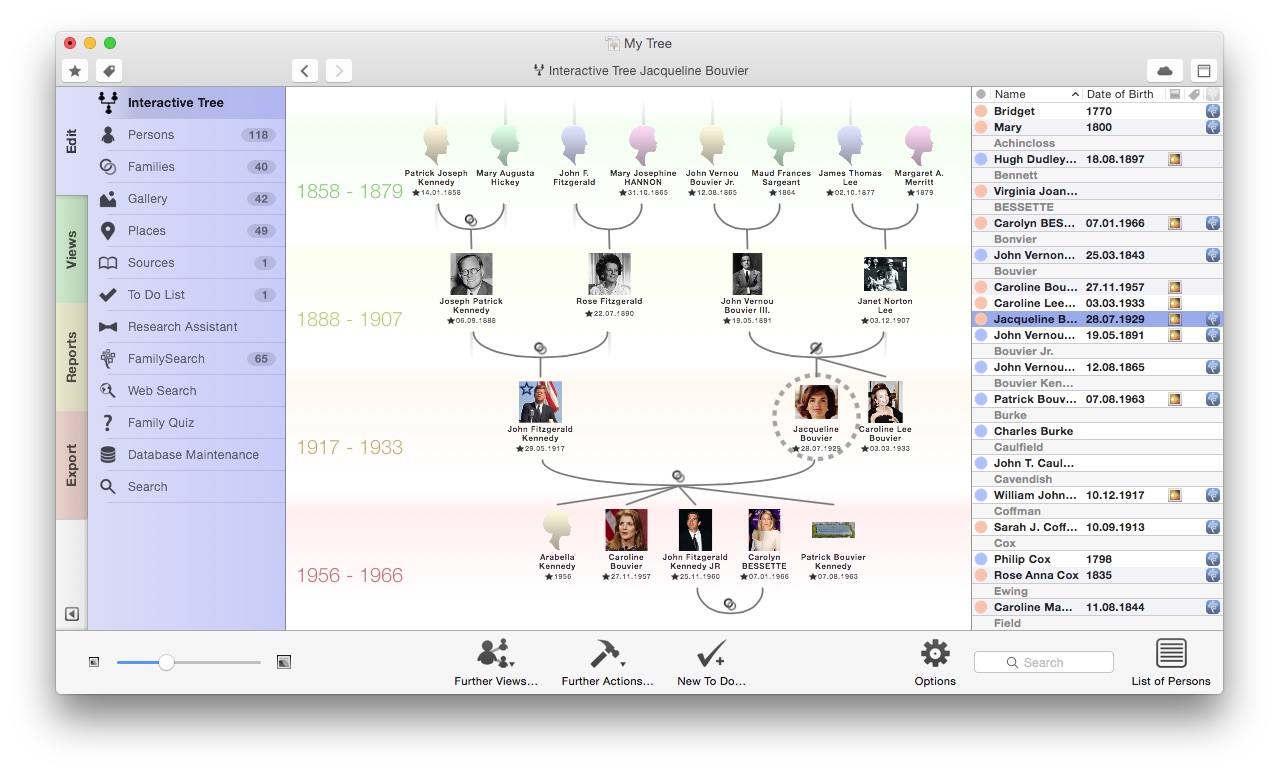Click the back navigation arrow

(x=305, y=70)
